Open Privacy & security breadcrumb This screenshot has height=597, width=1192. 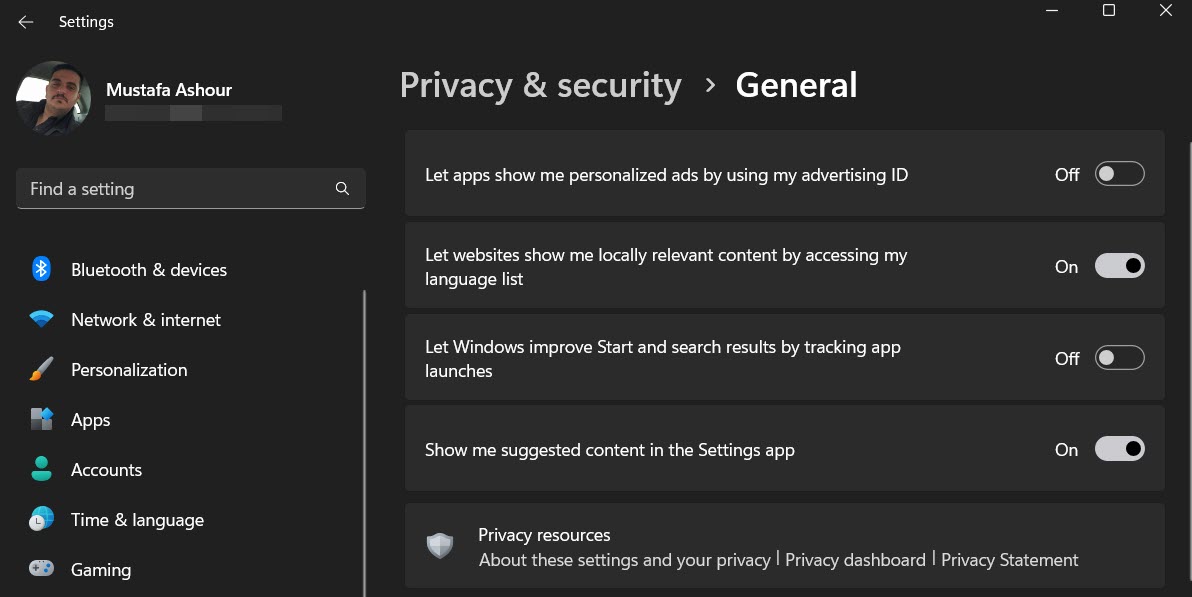(541, 85)
